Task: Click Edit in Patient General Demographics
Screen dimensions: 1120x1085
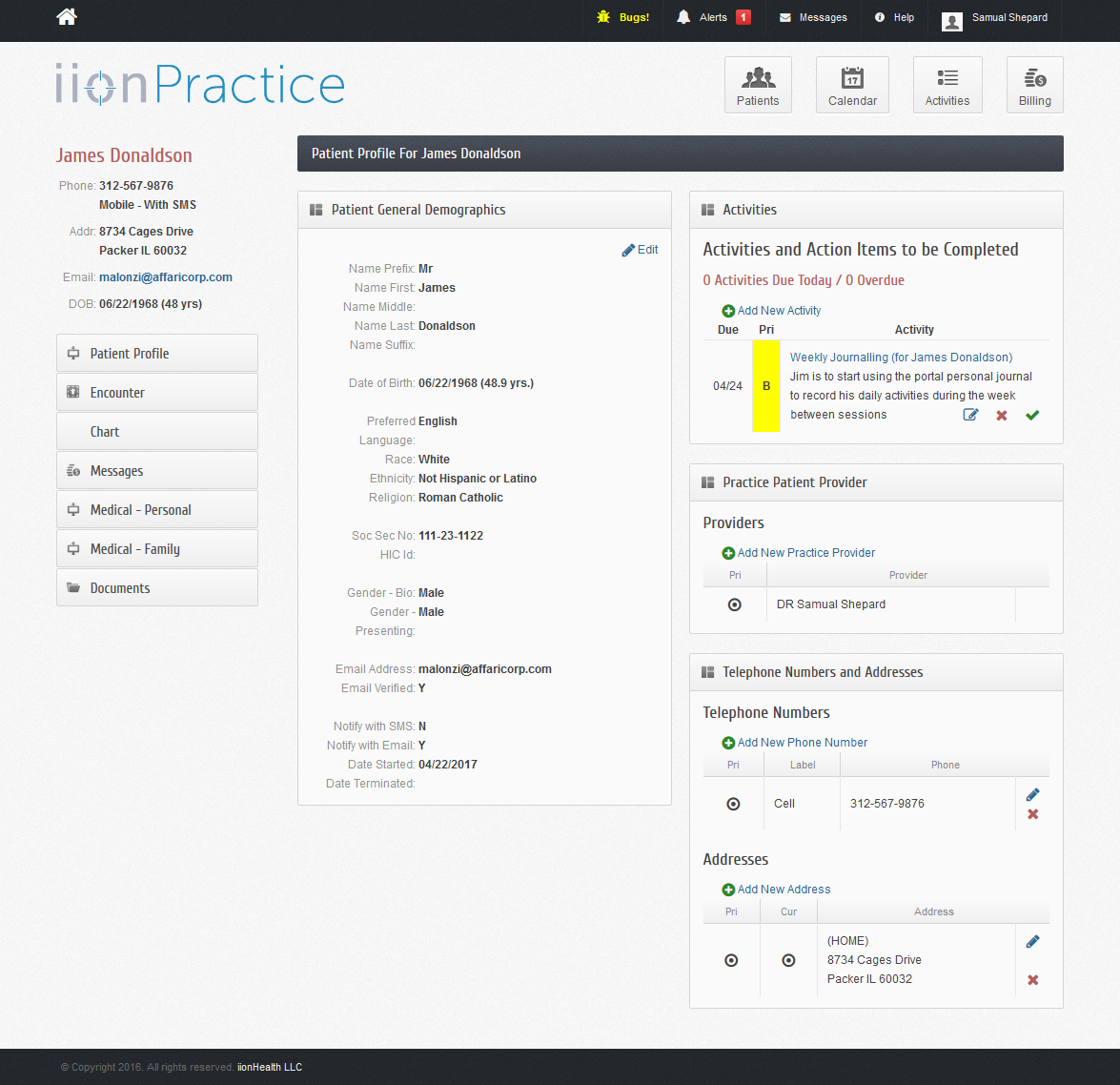Action: (x=640, y=250)
